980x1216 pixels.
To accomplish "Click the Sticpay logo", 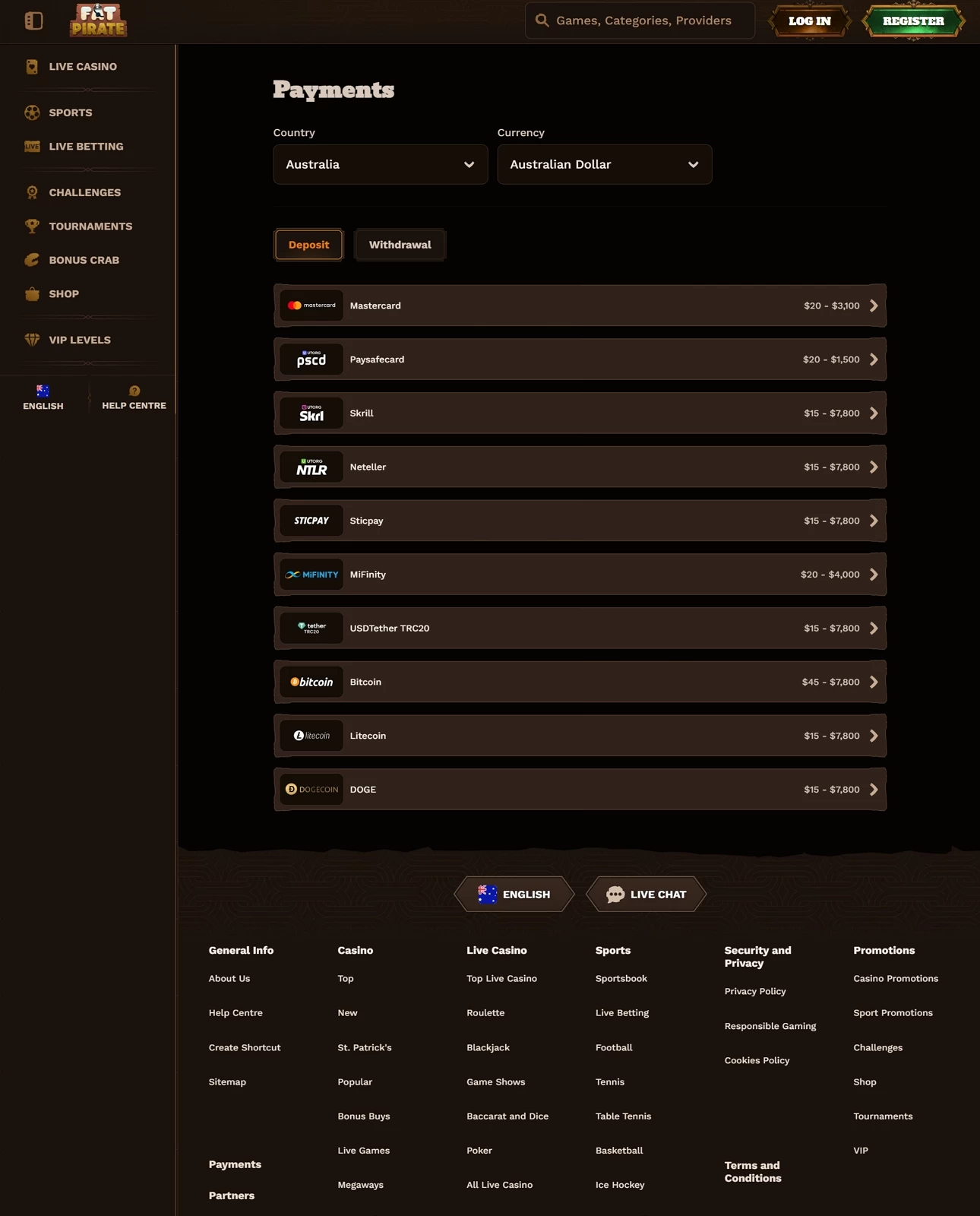I will 311,521.
